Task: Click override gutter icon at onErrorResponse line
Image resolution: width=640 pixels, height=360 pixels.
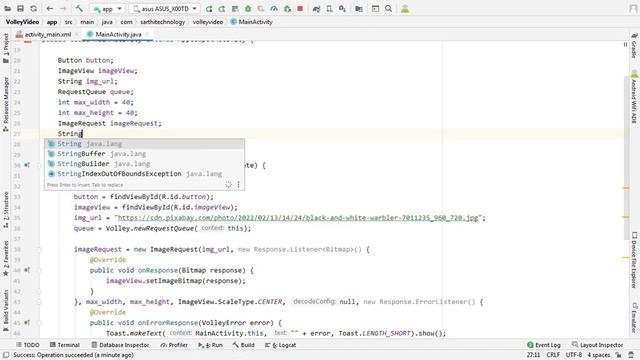Action: coord(27,322)
